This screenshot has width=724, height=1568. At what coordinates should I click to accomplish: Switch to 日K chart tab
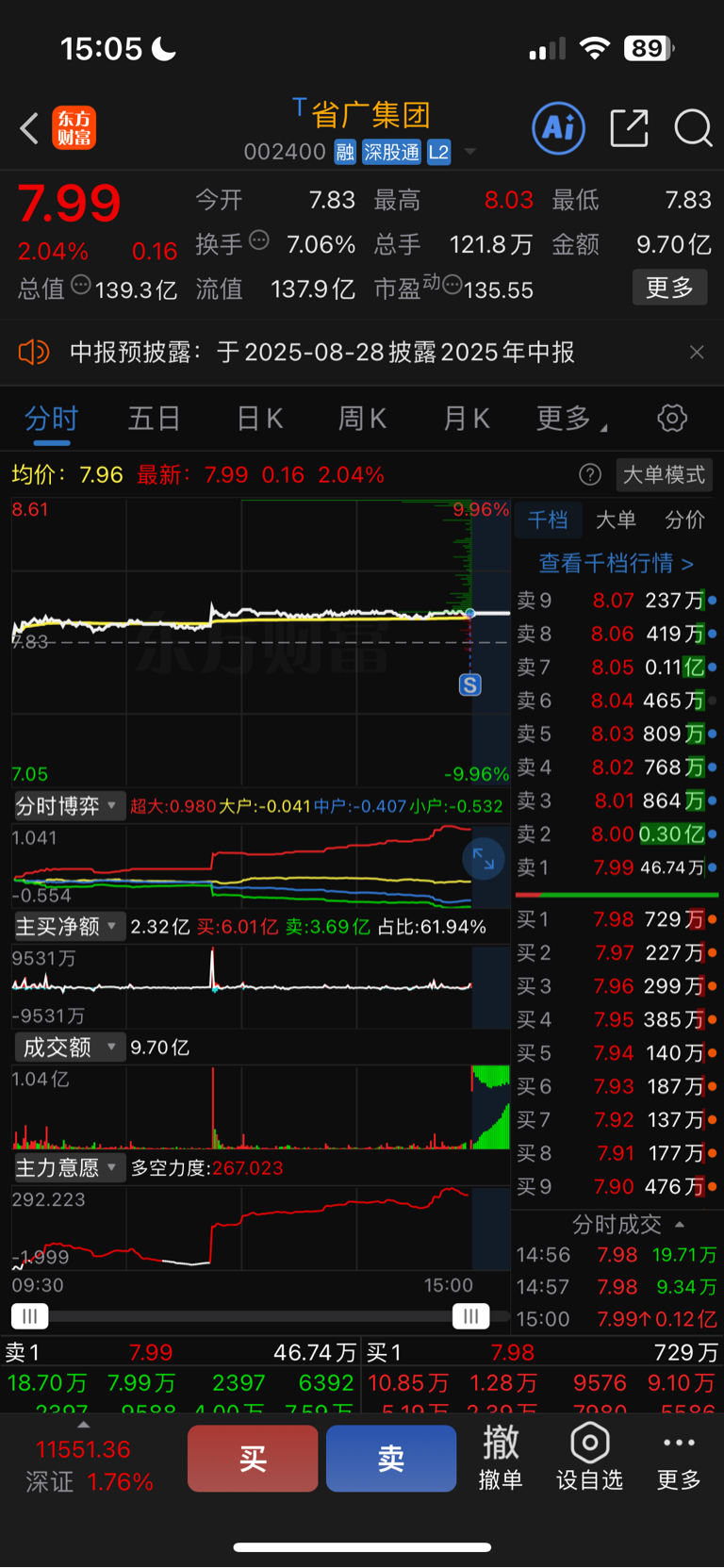click(x=259, y=419)
